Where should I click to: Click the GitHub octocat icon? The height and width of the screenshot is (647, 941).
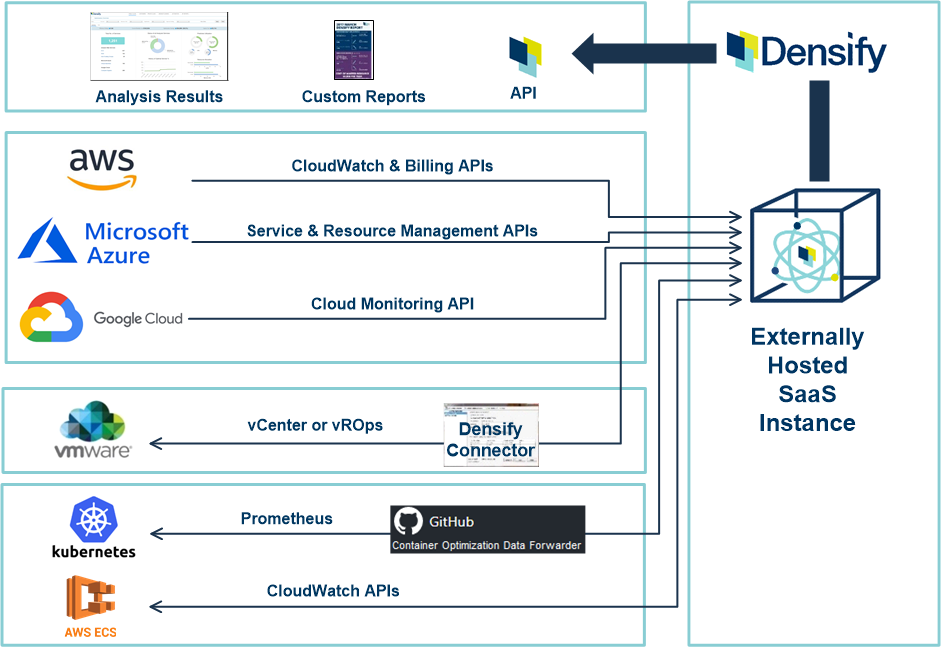pos(406,522)
